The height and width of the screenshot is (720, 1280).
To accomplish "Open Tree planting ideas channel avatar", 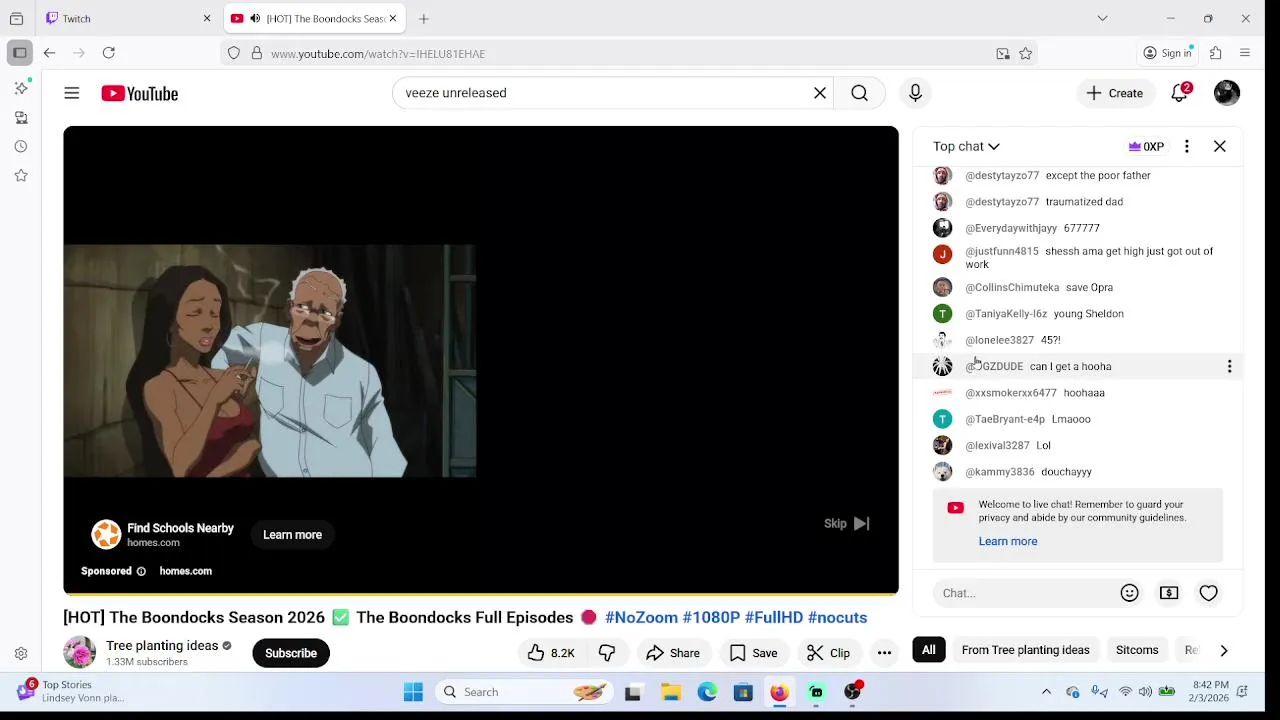I will (x=79, y=653).
